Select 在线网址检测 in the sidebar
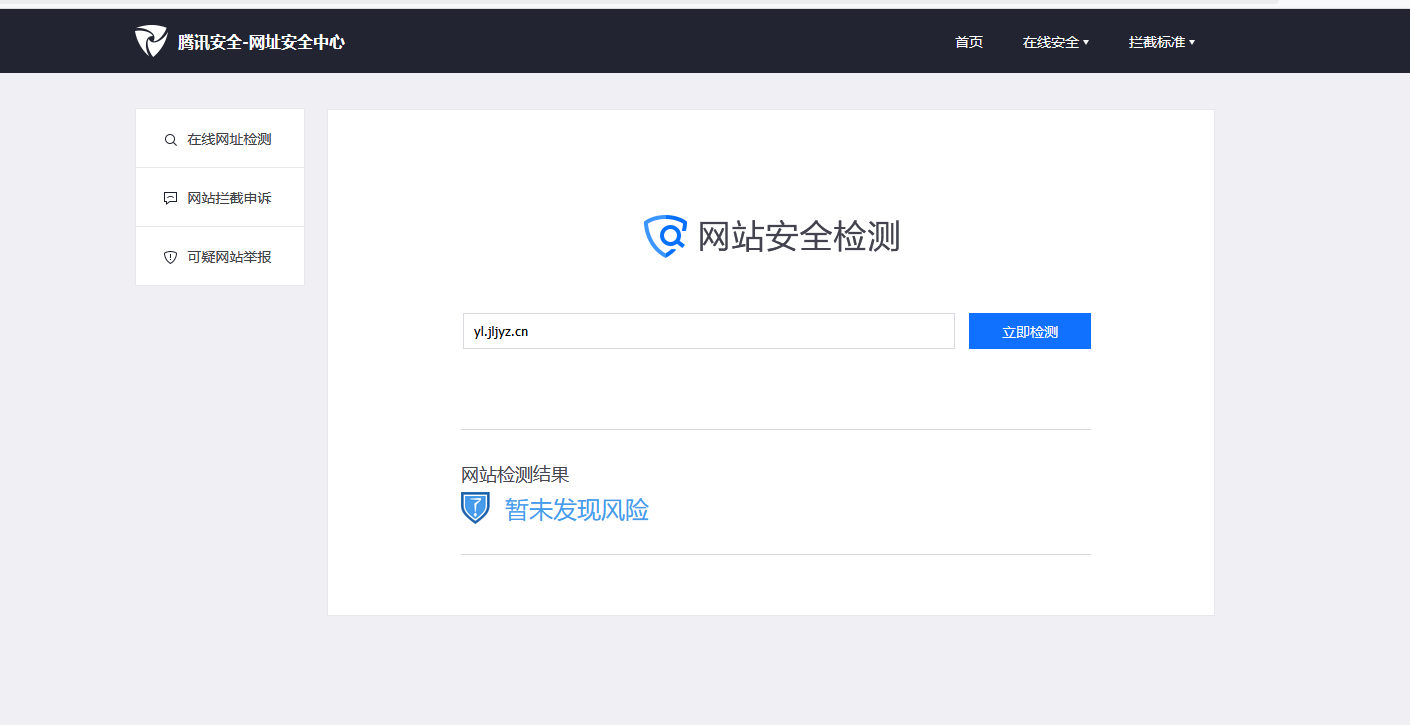The height and width of the screenshot is (725, 1410). [220, 139]
